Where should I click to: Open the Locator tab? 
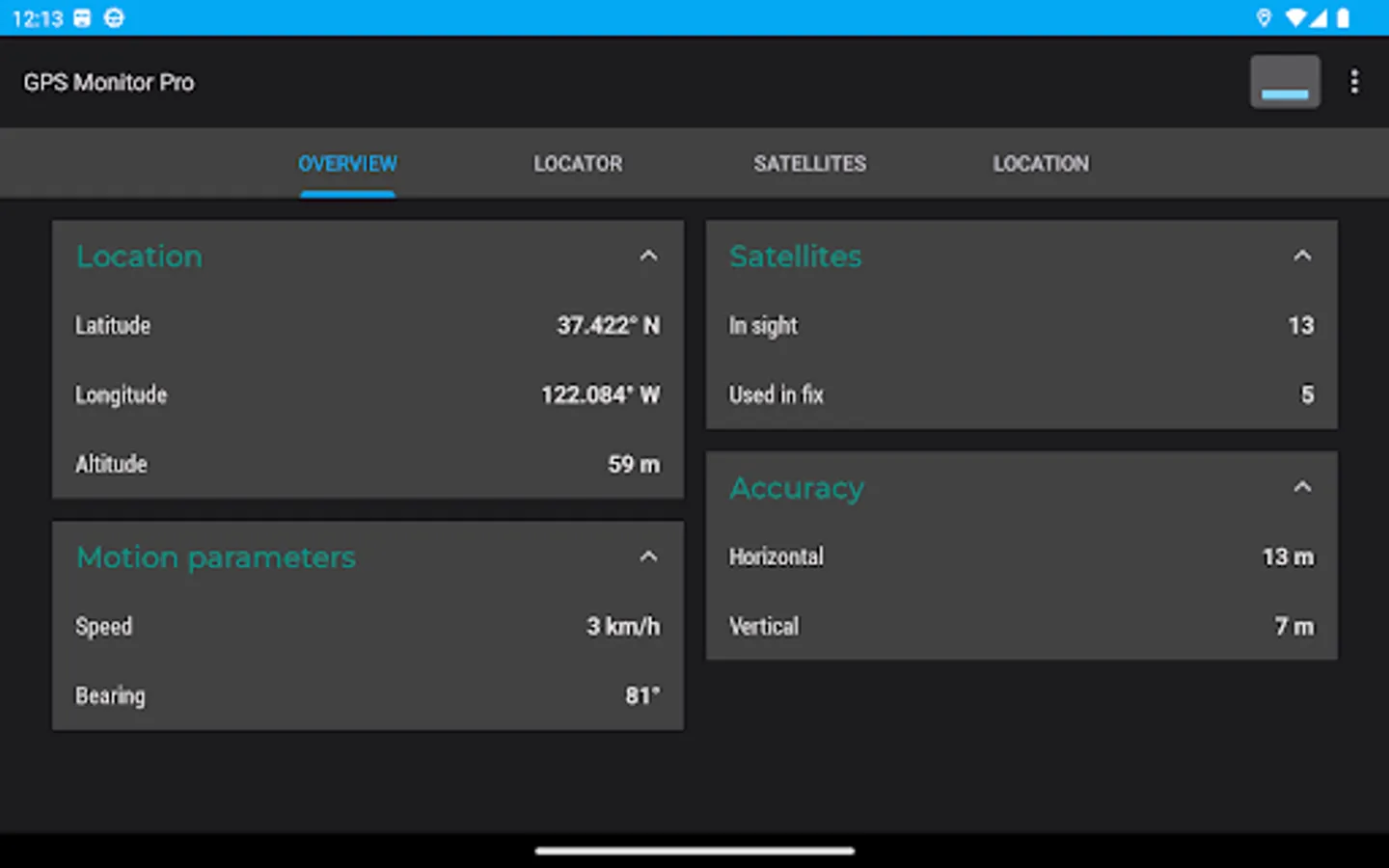click(579, 164)
